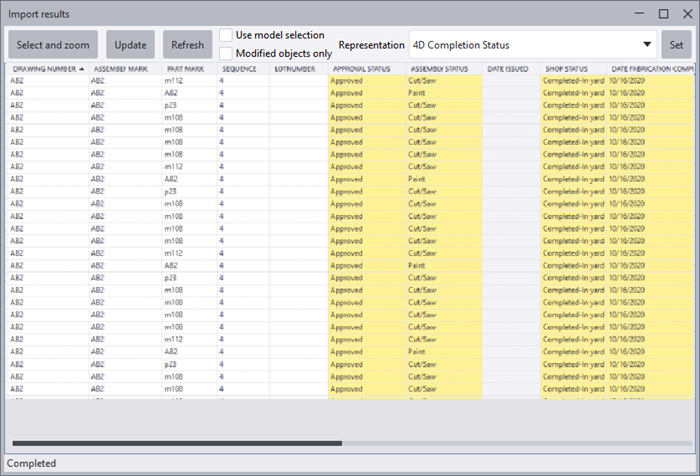Click the Sequence column header
The height and width of the screenshot is (476, 700).
pyautogui.click(x=238, y=69)
